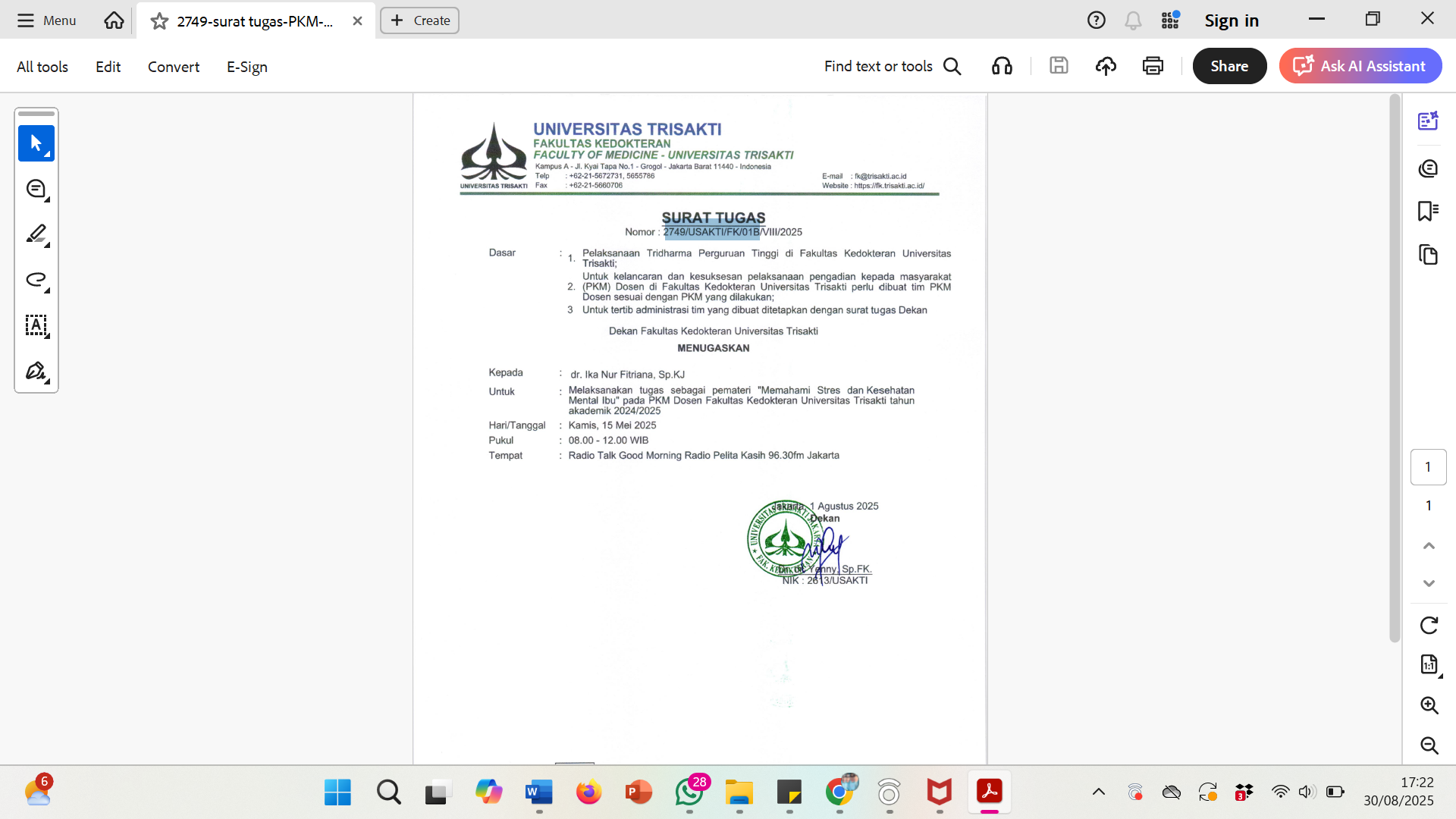This screenshot has width=1456, height=819.
Task: Zoom in on the document
Action: pos(1429,705)
